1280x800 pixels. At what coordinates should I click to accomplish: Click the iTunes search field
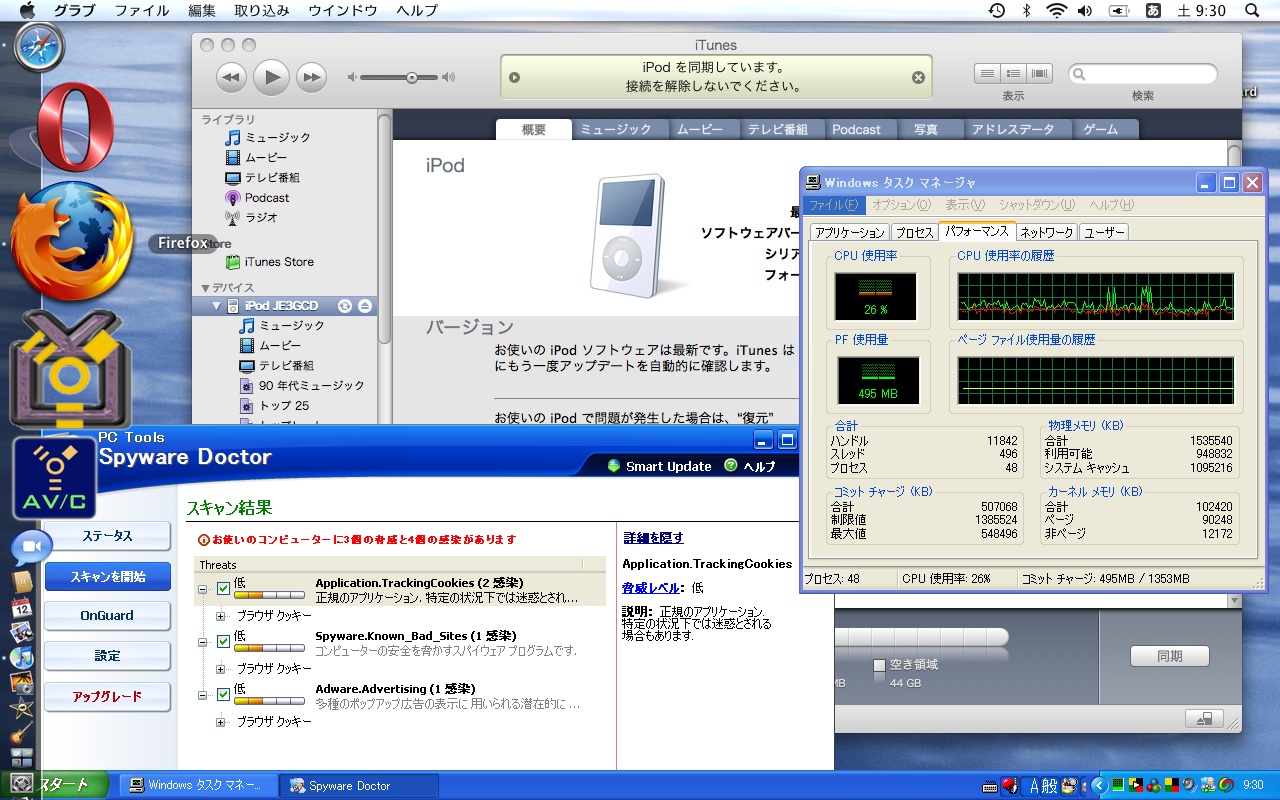[1143, 72]
